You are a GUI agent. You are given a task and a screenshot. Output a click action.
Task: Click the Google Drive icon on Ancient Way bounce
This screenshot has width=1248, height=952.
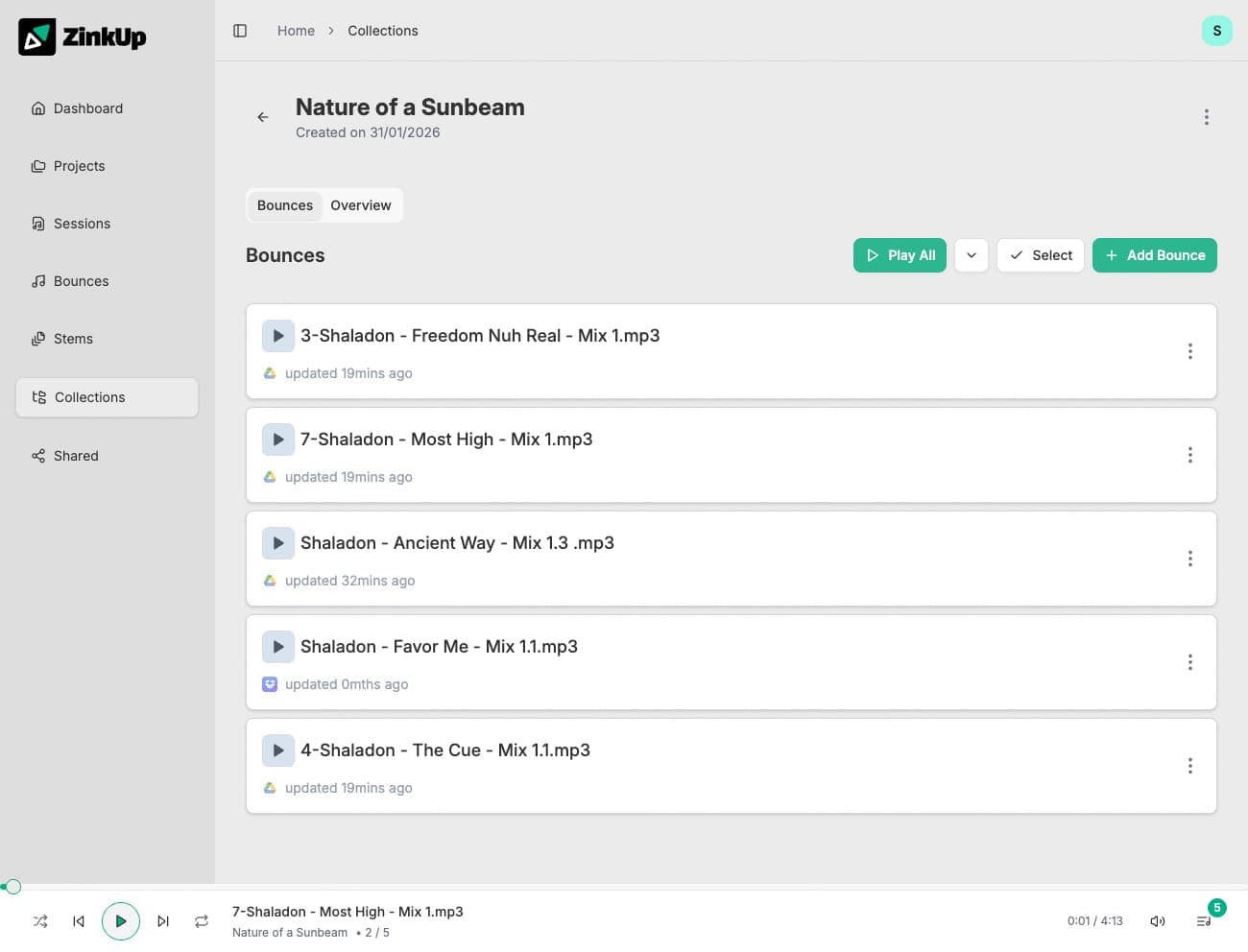click(x=270, y=580)
